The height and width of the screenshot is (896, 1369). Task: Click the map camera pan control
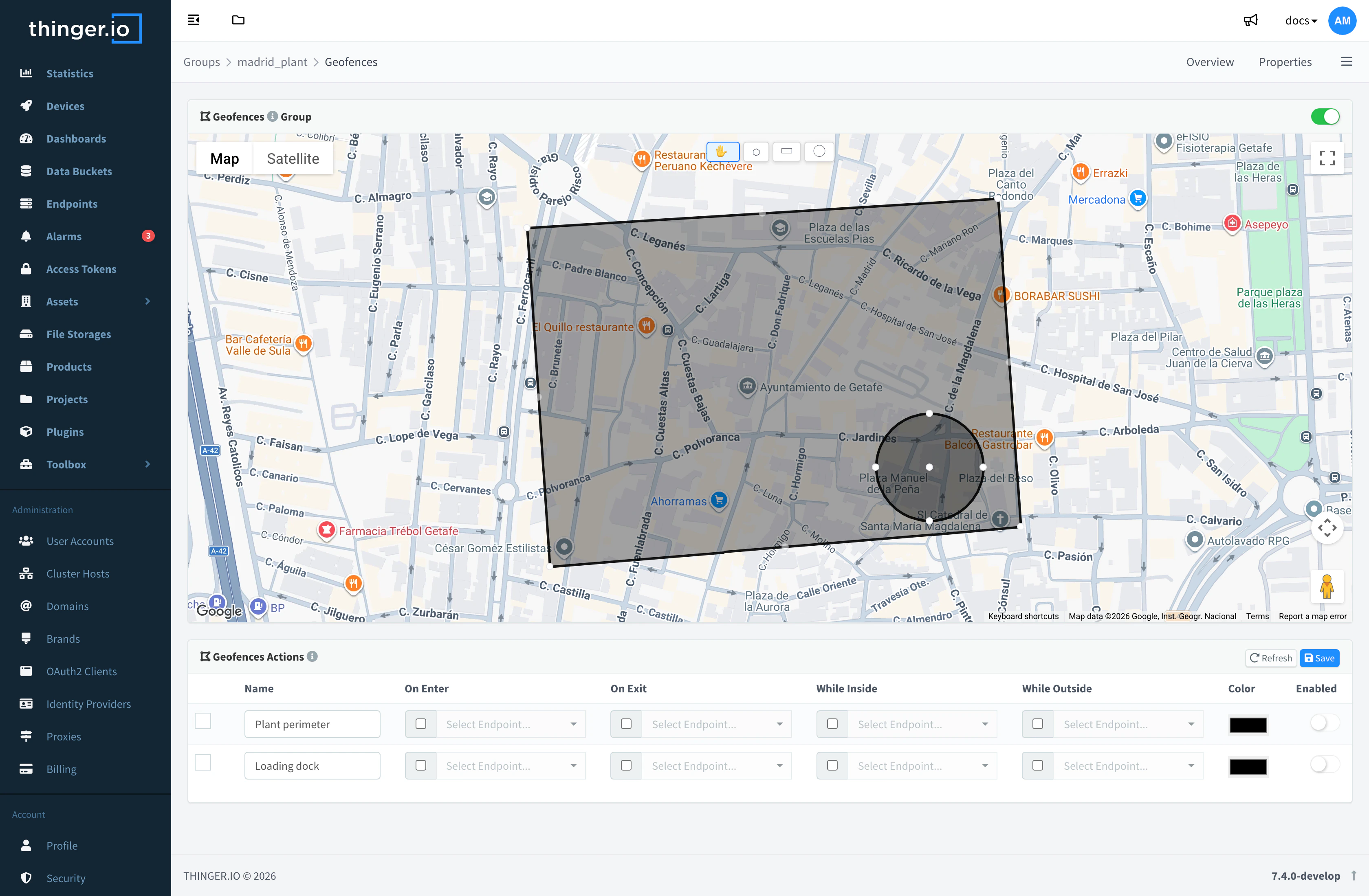(x=1327, y=527)
